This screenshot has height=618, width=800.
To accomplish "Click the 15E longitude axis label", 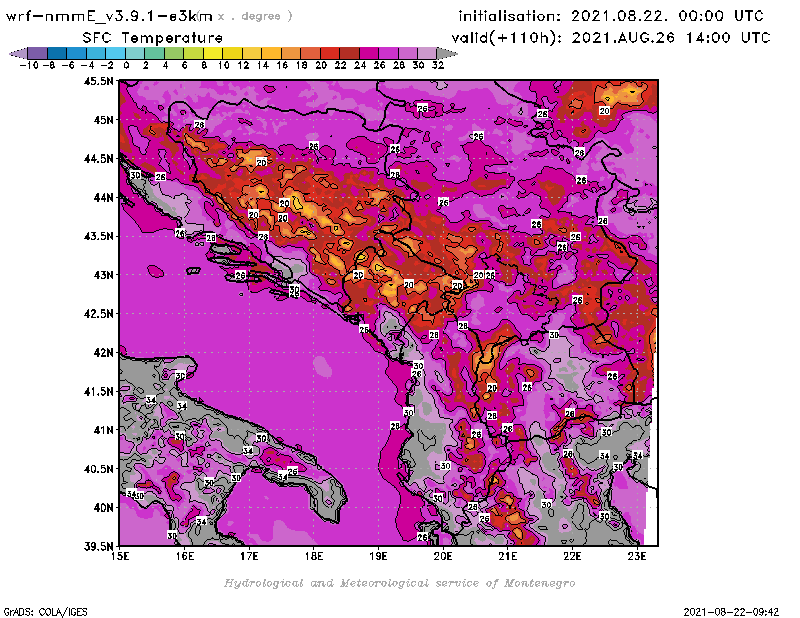I will tap(121, 556).
